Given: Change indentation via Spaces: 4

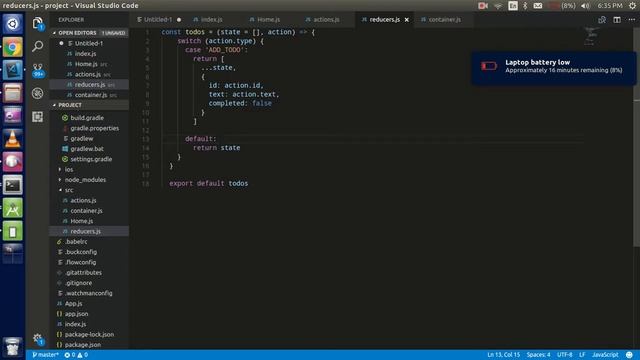Looking at the screenshot, I should point(538,355).
